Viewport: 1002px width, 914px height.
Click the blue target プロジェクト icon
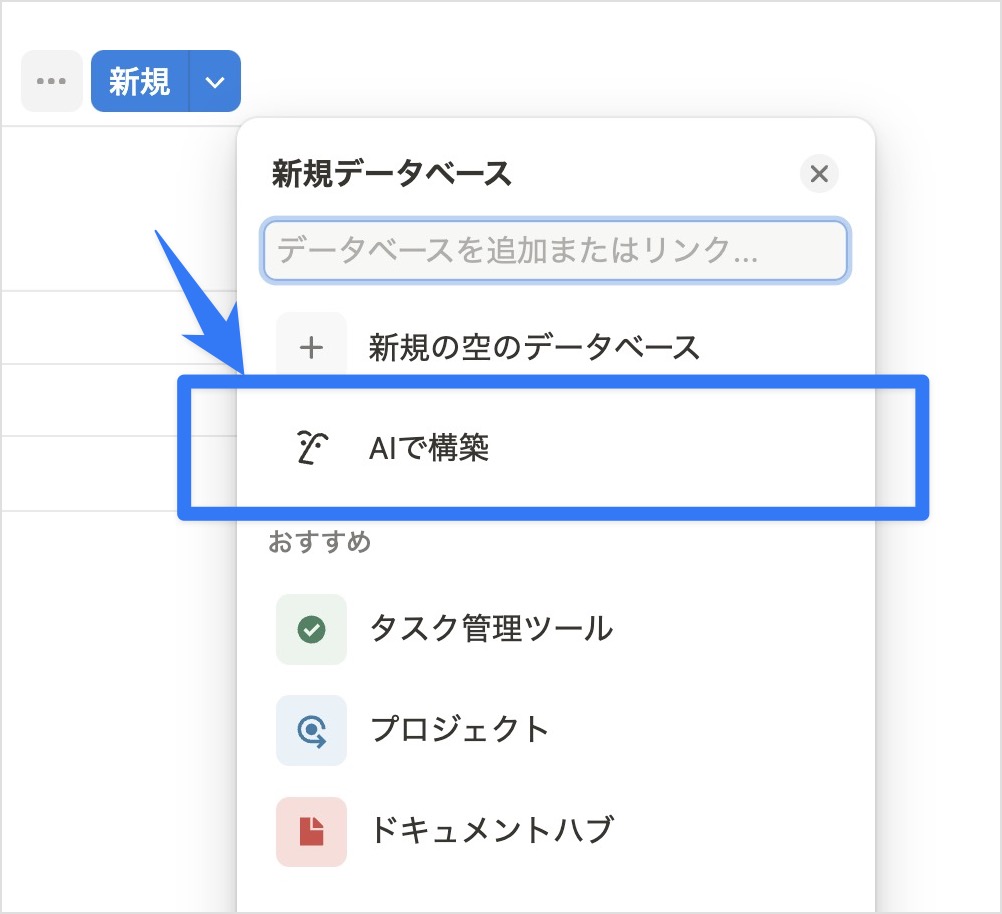(x=311, y=730)
